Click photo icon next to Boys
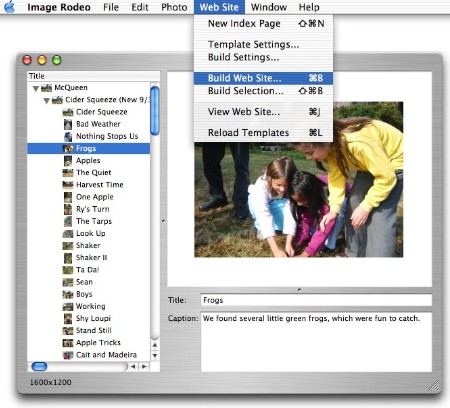 point(68,294)
